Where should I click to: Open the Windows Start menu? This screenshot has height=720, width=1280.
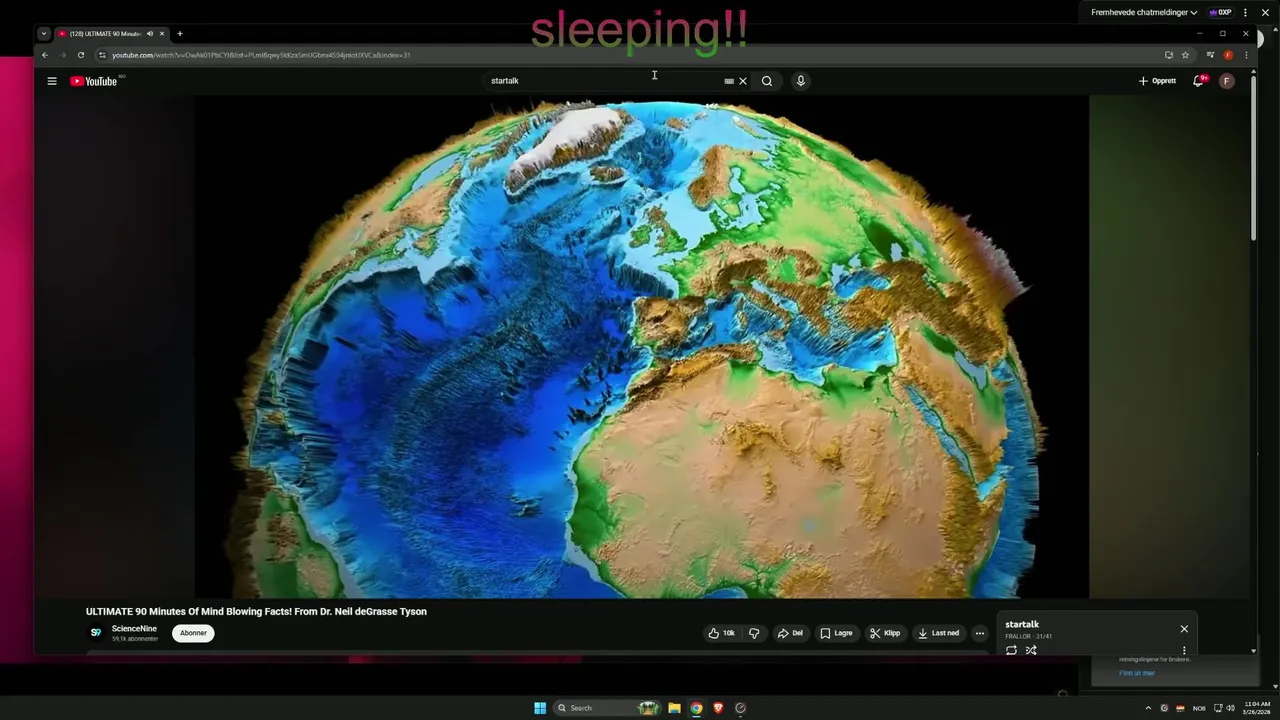click(540, 708)
